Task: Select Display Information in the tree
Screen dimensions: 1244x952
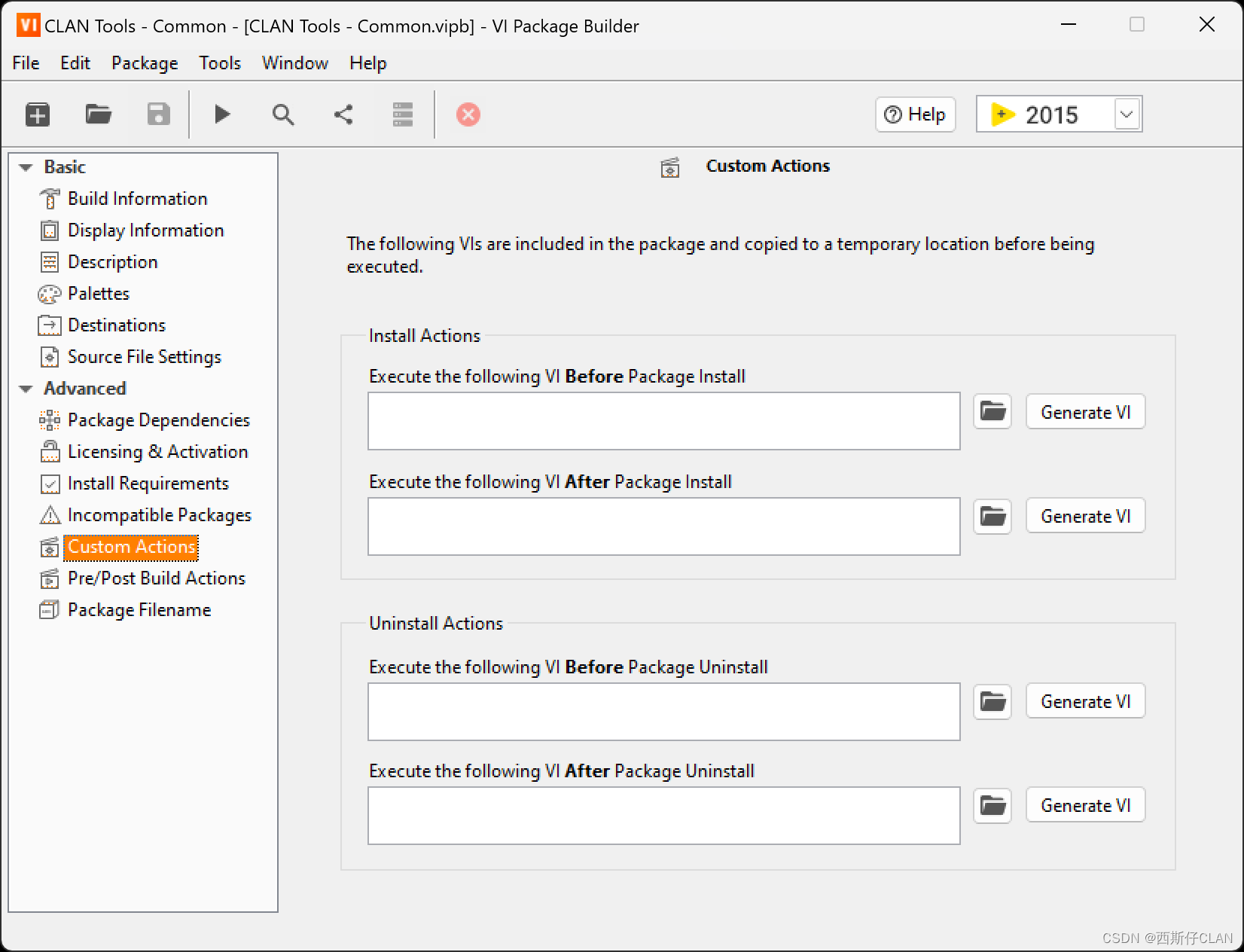Action: [x=146, y=230]
